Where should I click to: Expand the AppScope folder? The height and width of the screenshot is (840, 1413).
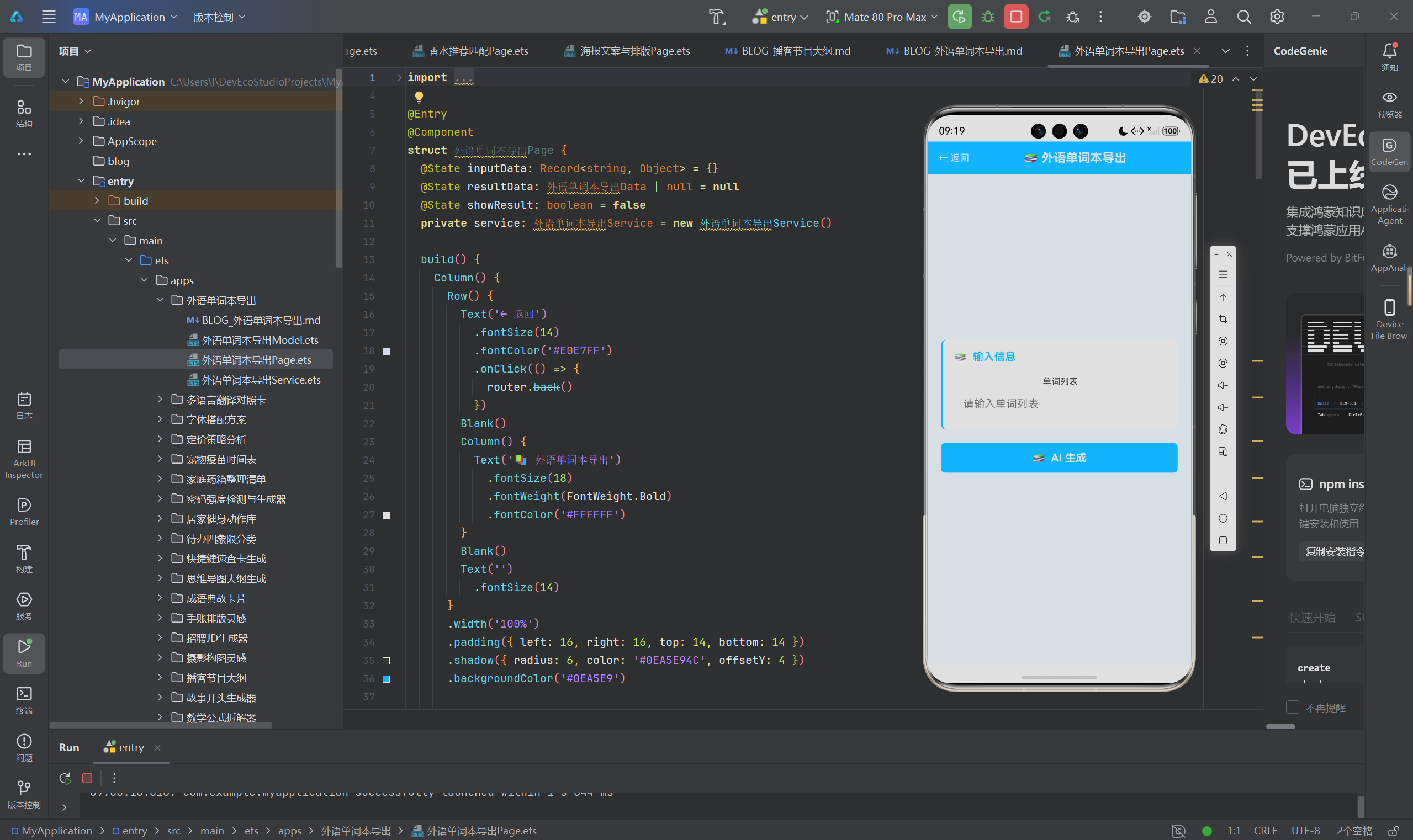pos(81,141)
